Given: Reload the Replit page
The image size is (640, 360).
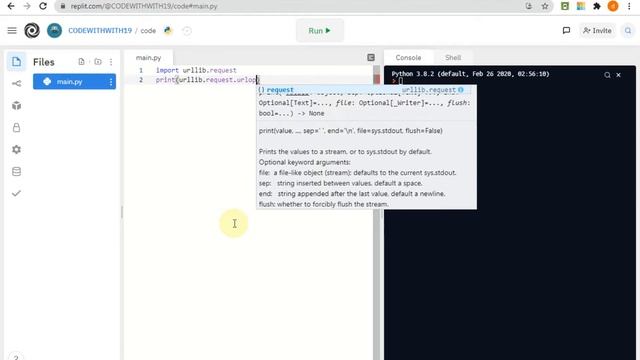Looking at the screenshot, I should (43, 6).
